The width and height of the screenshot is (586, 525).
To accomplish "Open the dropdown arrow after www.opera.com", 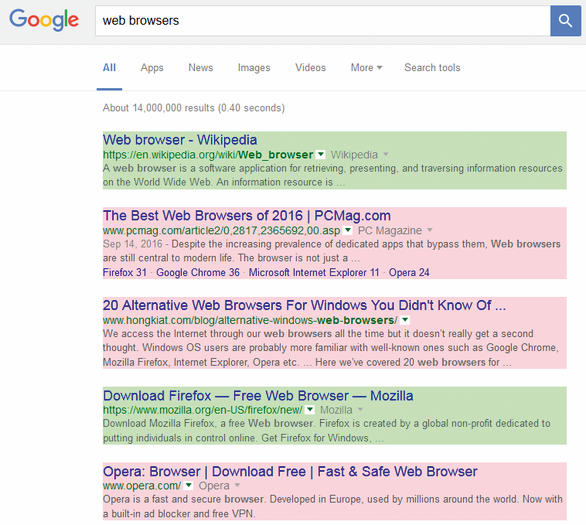I will click(189, 485).
